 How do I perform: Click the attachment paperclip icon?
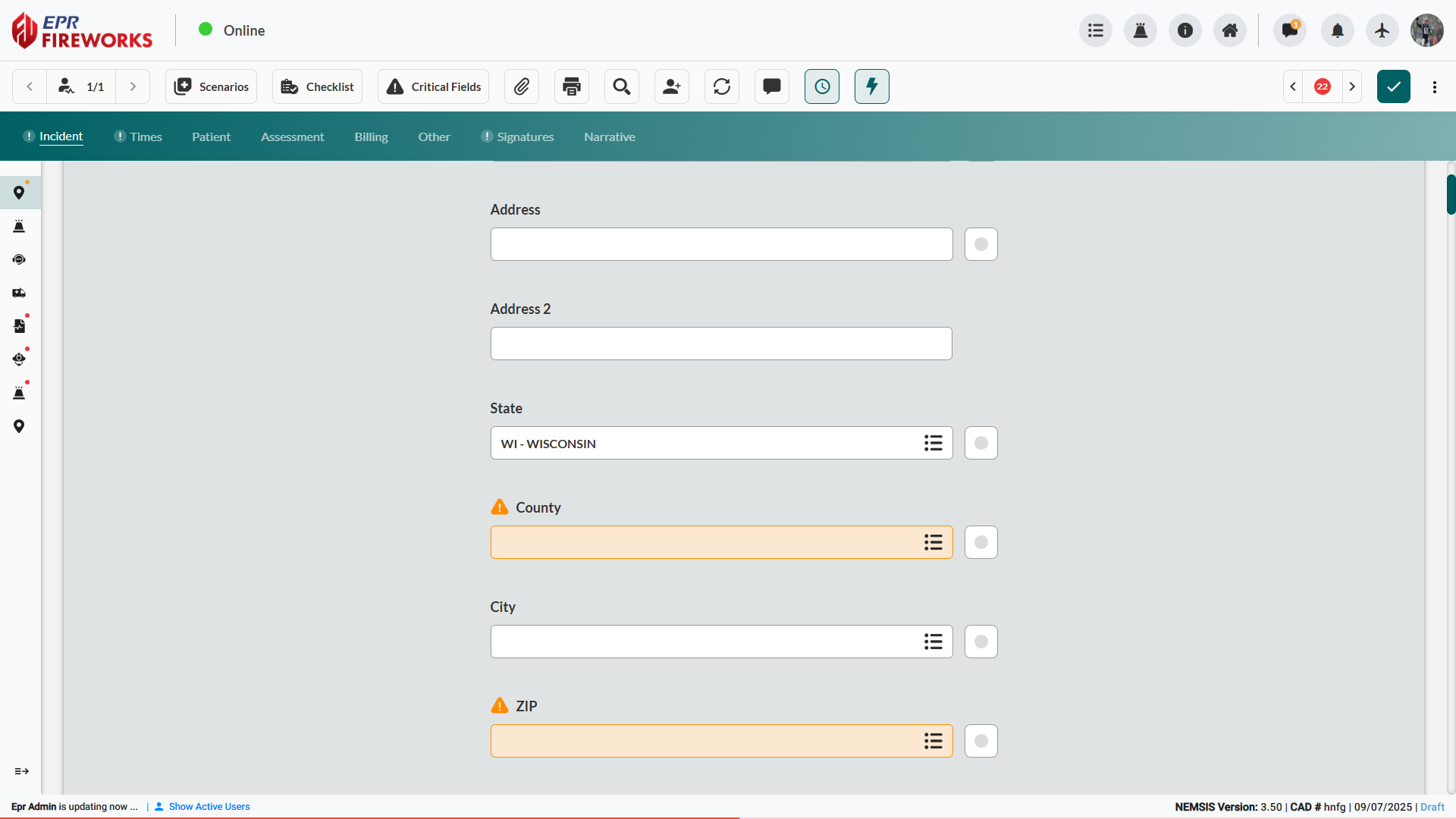(x=522, y=86)
